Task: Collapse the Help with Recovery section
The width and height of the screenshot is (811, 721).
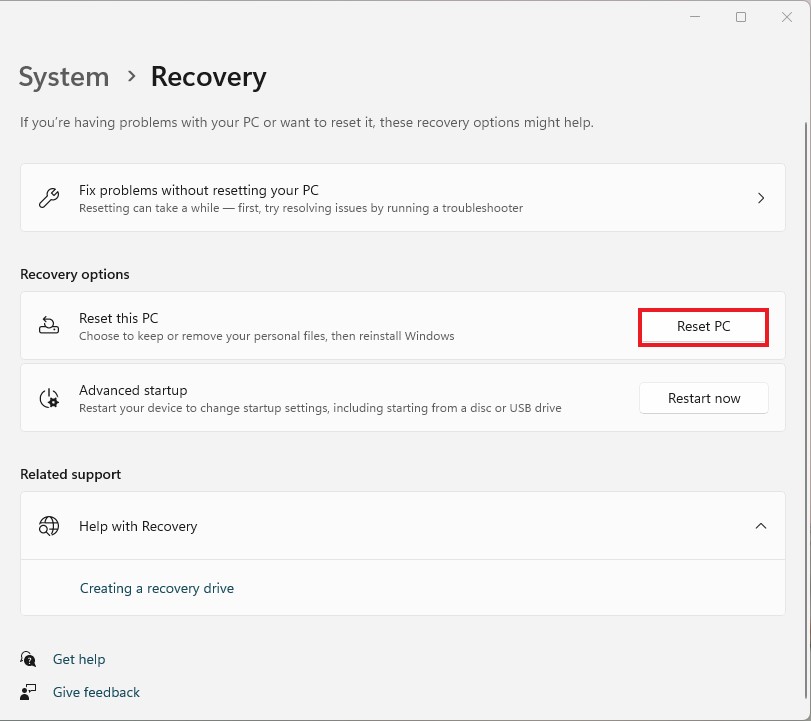Action: [761, 526]
